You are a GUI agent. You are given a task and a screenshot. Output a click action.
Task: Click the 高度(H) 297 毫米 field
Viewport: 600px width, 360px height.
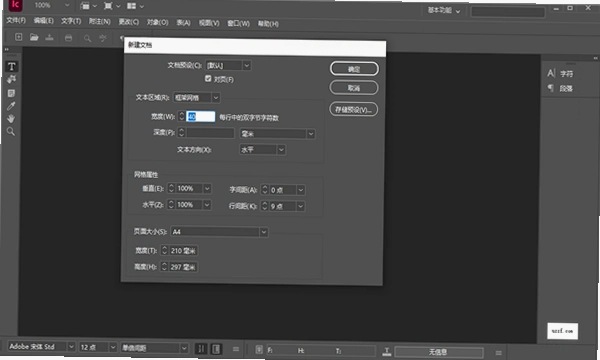point(183,267)
